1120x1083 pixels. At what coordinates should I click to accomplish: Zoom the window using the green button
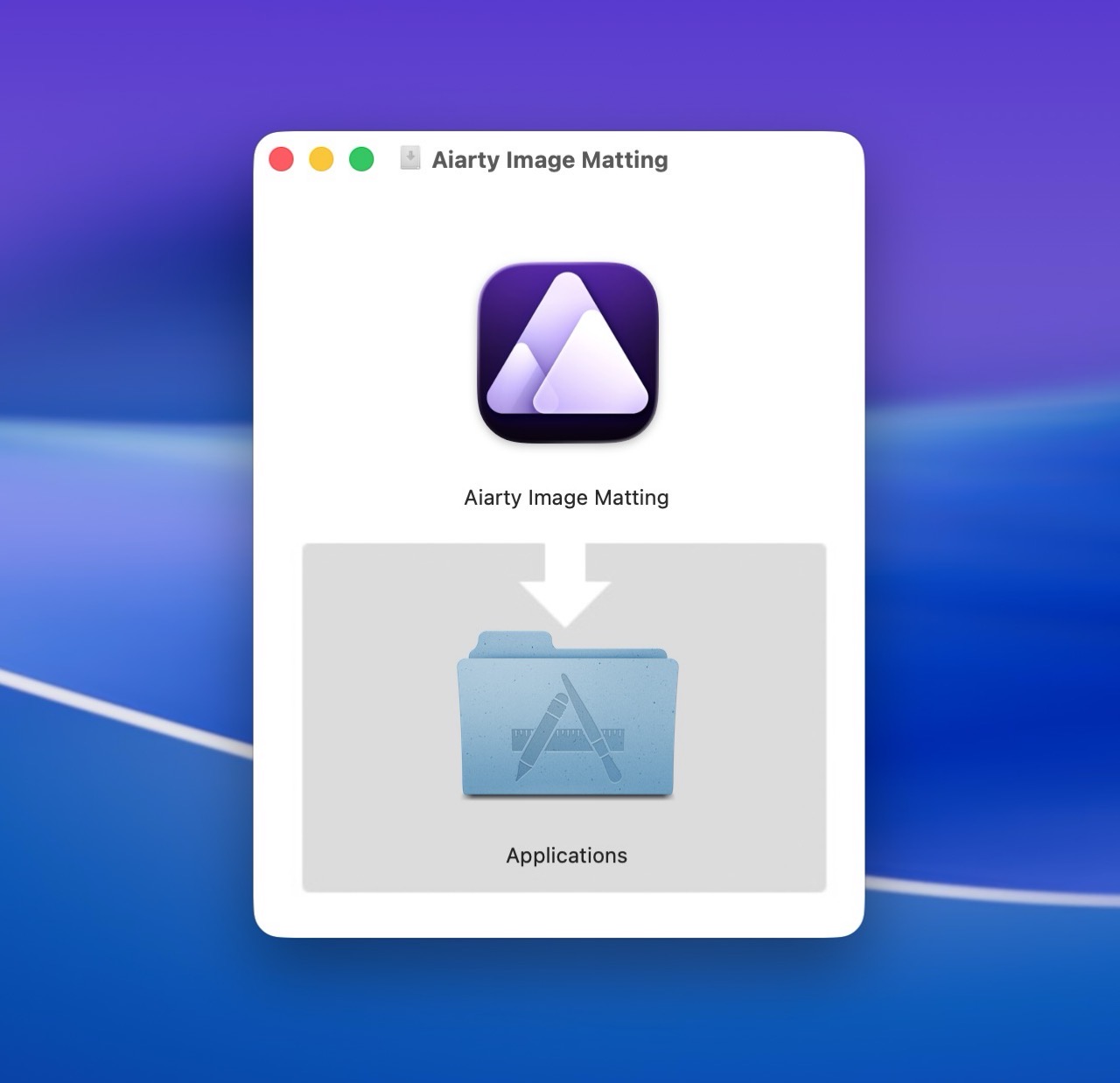click(361, 159)
